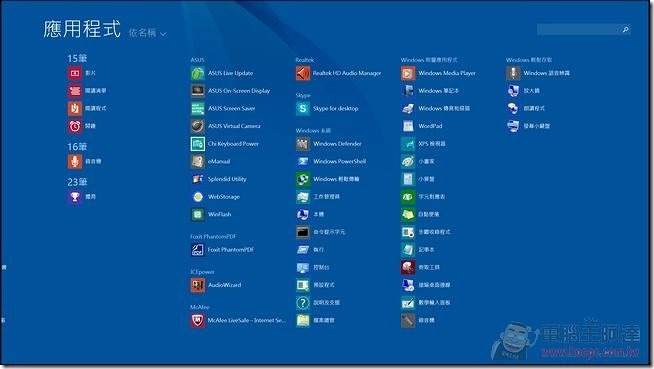Image resolution: width=654 pixels, height=369 pixels.
Task: Open Windows Defender
Action: tap(329, 143)
